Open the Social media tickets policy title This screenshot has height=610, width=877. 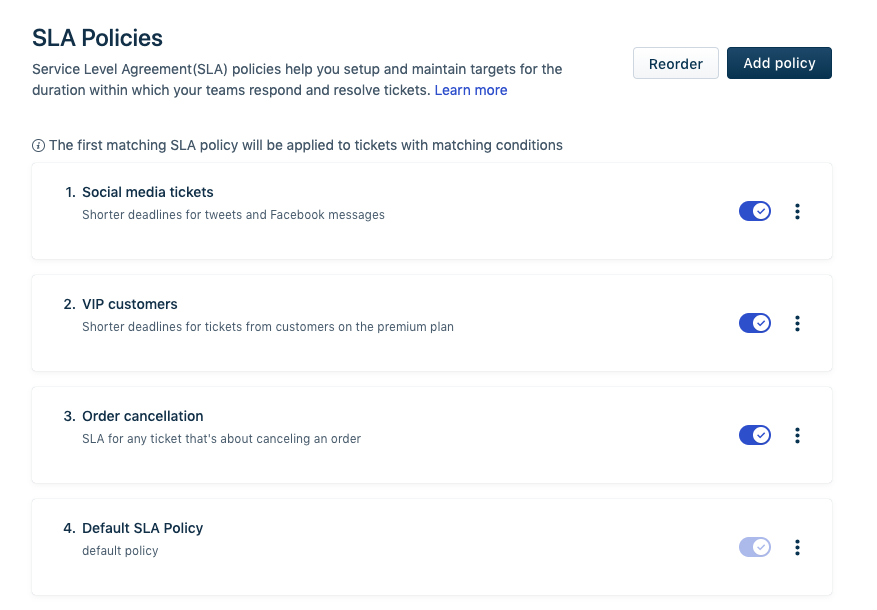click(147, 192)
